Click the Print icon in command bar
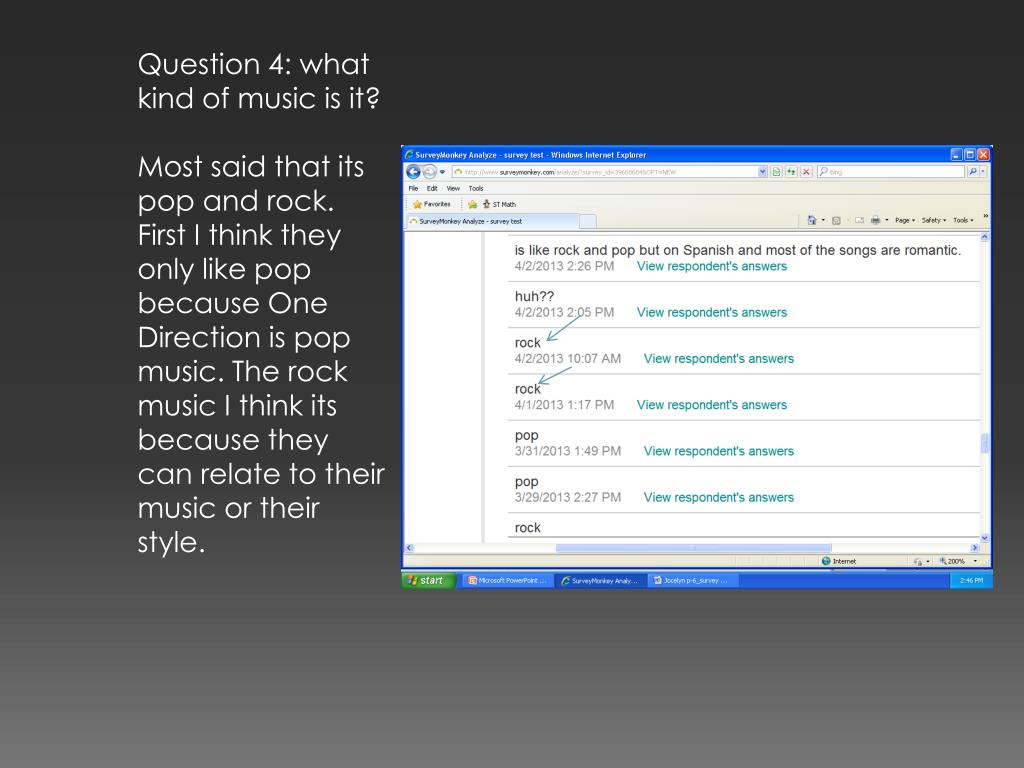Screen dimensions: 1024x768 coord(875,220)
